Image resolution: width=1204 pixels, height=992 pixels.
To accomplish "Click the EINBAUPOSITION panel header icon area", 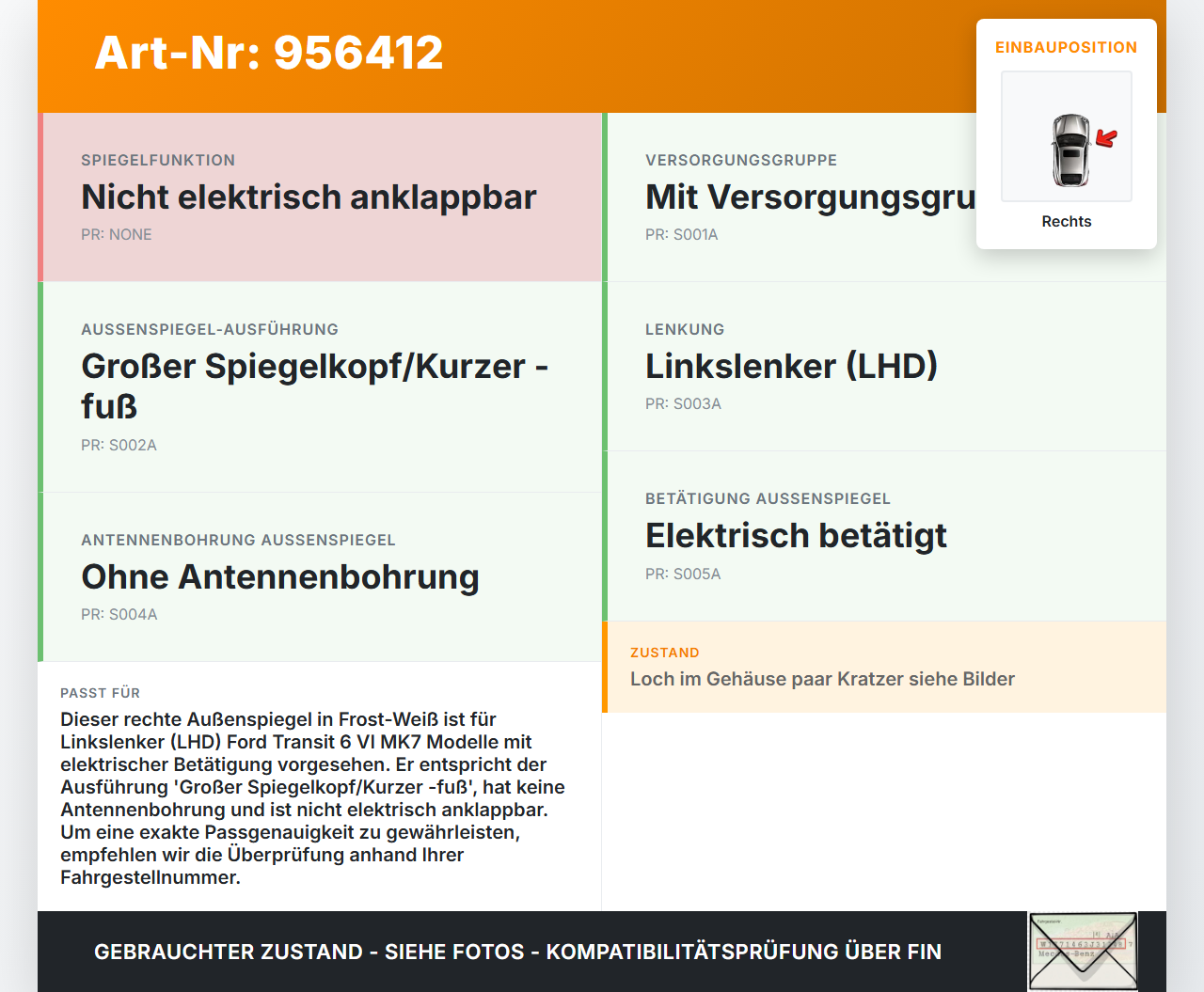I will click(1066, 47).
